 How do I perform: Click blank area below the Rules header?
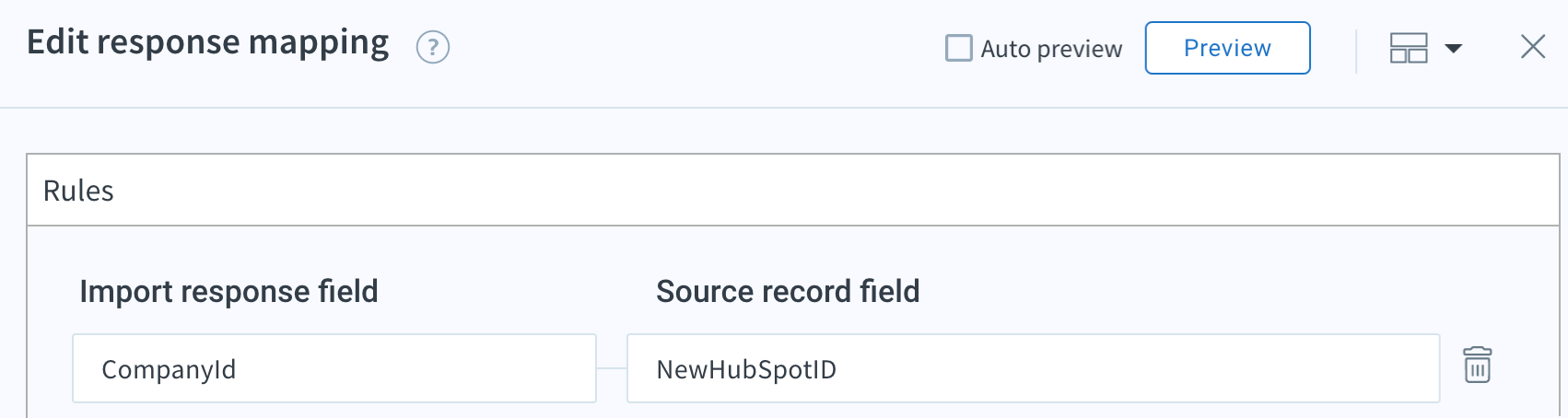coord(1198,276)
